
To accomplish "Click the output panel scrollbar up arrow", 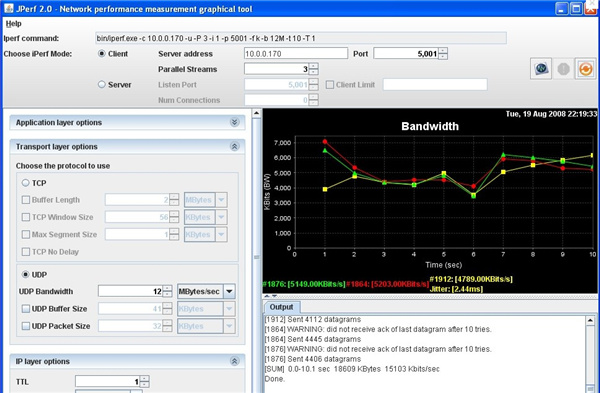I will (590, 320).
